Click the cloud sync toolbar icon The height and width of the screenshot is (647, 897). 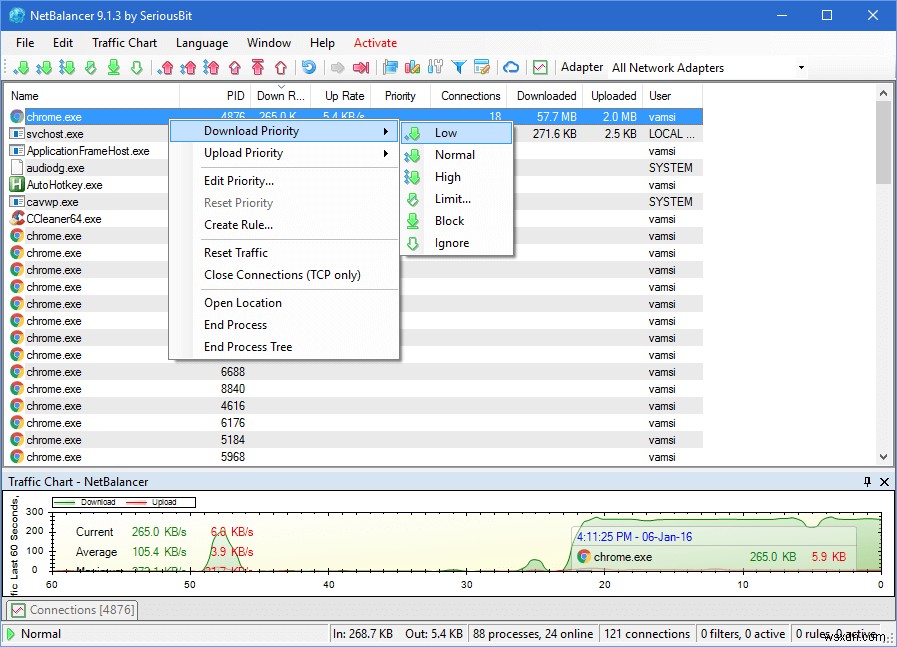(x=511, y=67)
